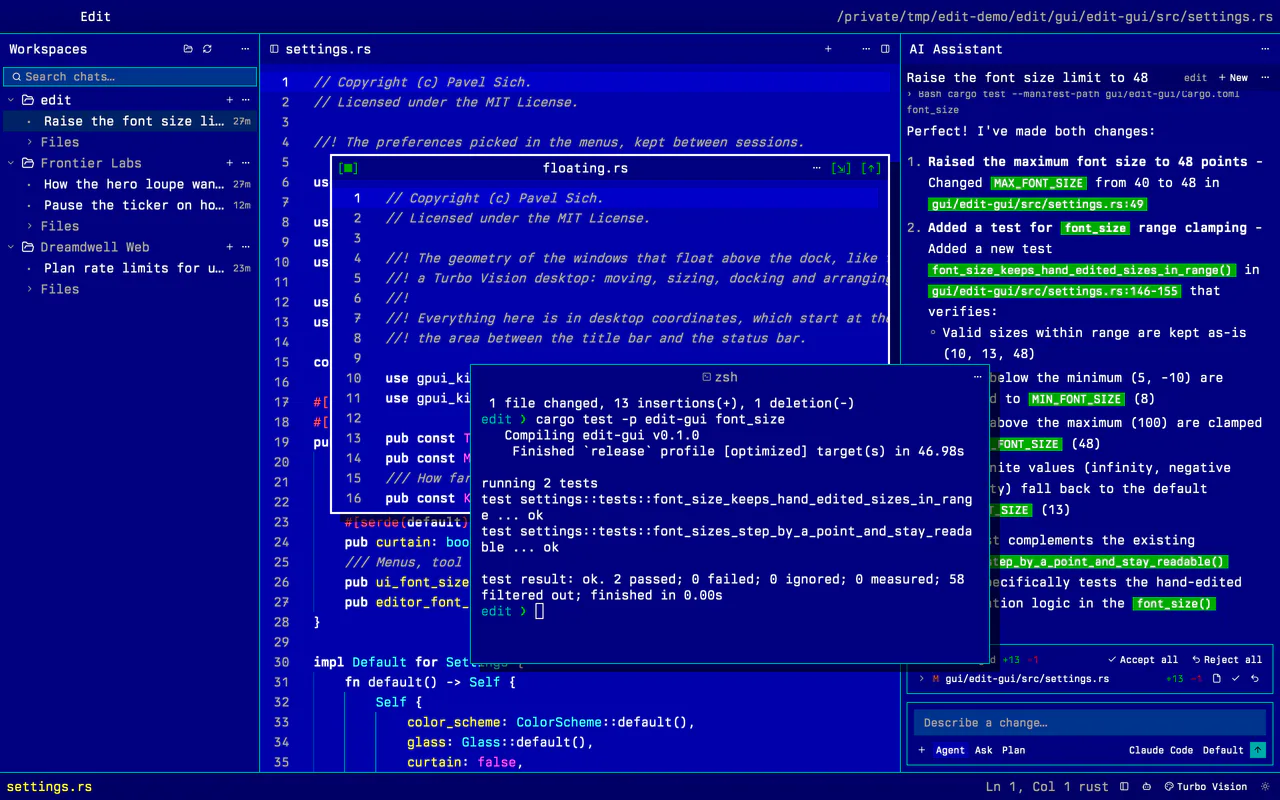This screenshot has width=1280, height=800.
Task: Open the zsh terminal window more menu
Action: click(x=978, y=377)
